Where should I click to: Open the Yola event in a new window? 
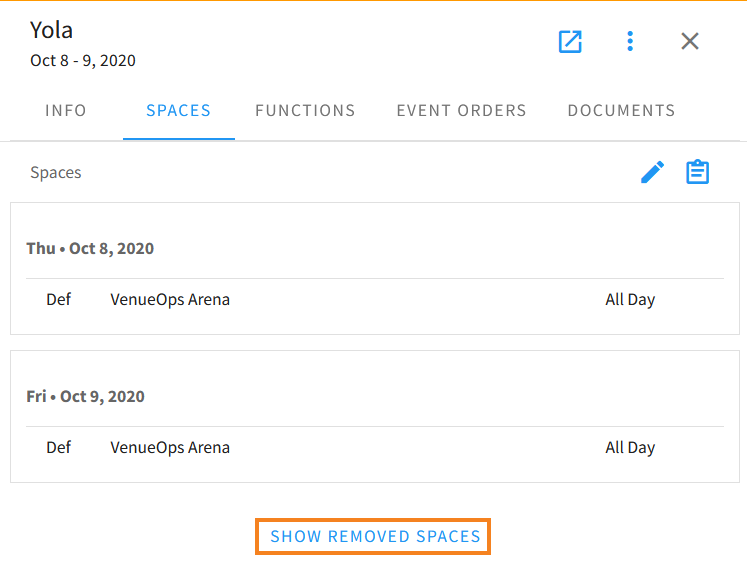point(570,41)
